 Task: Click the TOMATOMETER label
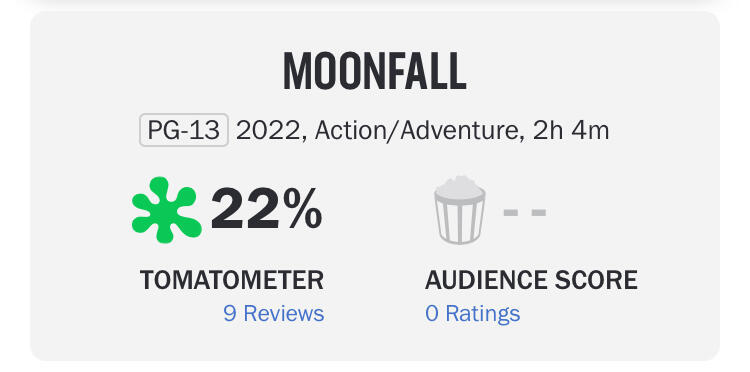tap(232, 280)
